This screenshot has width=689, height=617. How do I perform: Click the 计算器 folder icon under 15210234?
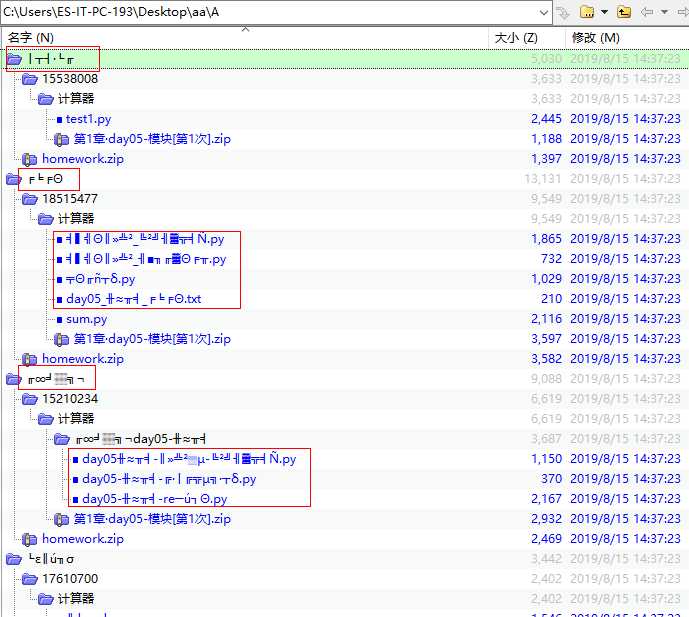[x=45, y=419]
